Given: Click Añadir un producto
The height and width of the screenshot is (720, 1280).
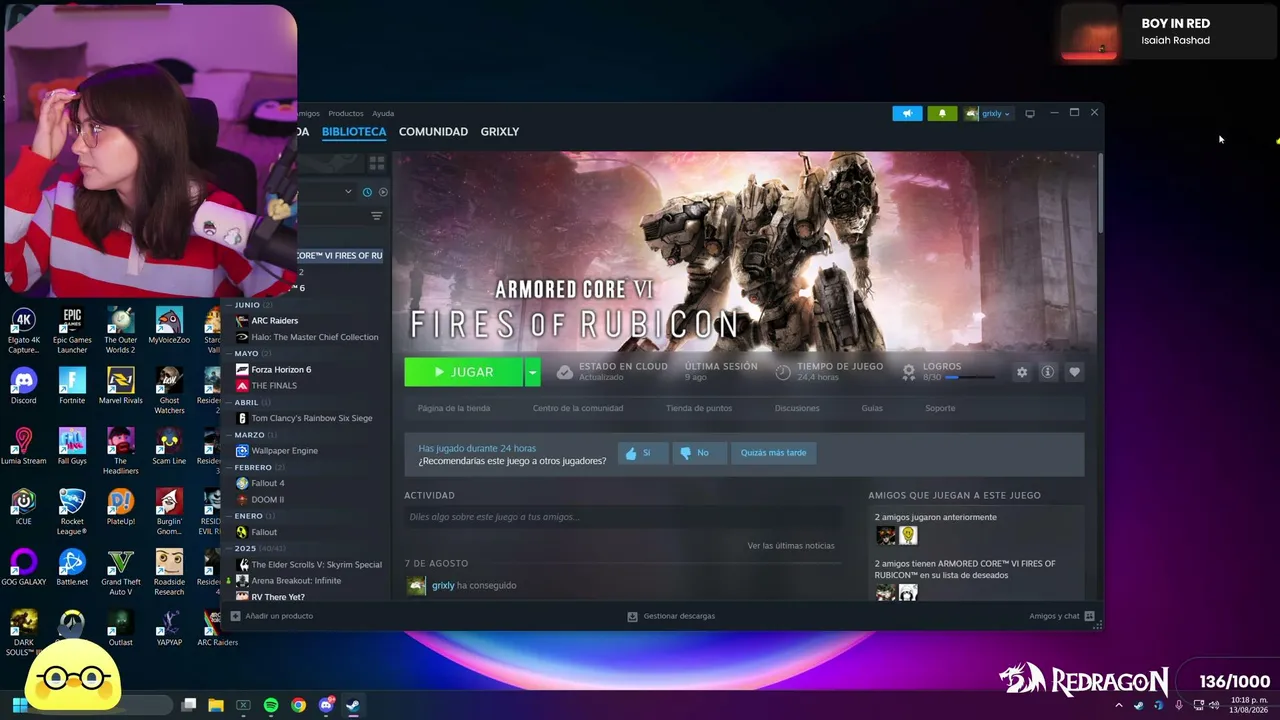Looking at the screenshot, I should pyautogui.click(x=272, y=616).
